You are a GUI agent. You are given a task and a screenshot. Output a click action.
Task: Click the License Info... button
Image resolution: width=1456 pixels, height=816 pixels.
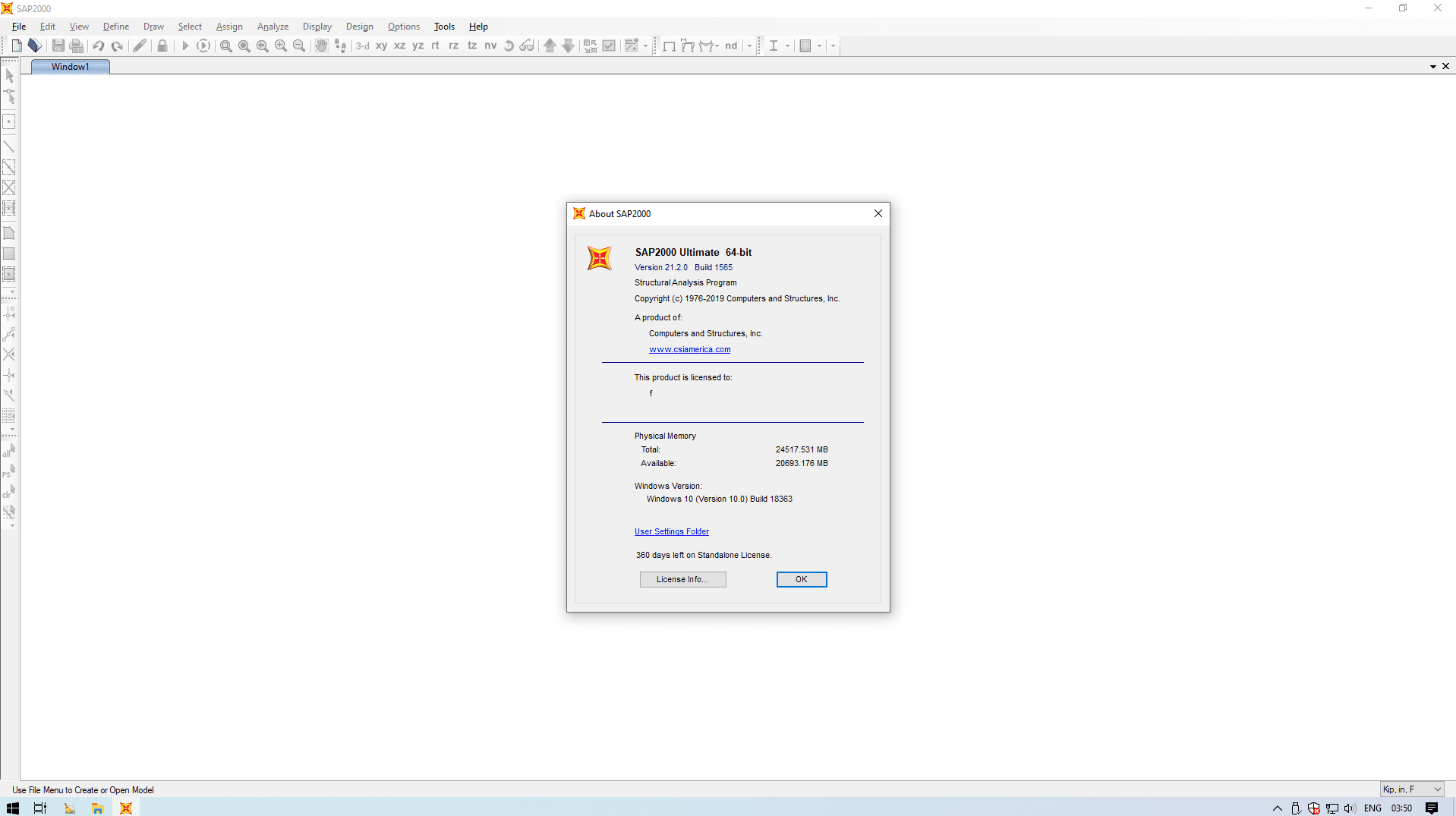click(682, 579)
